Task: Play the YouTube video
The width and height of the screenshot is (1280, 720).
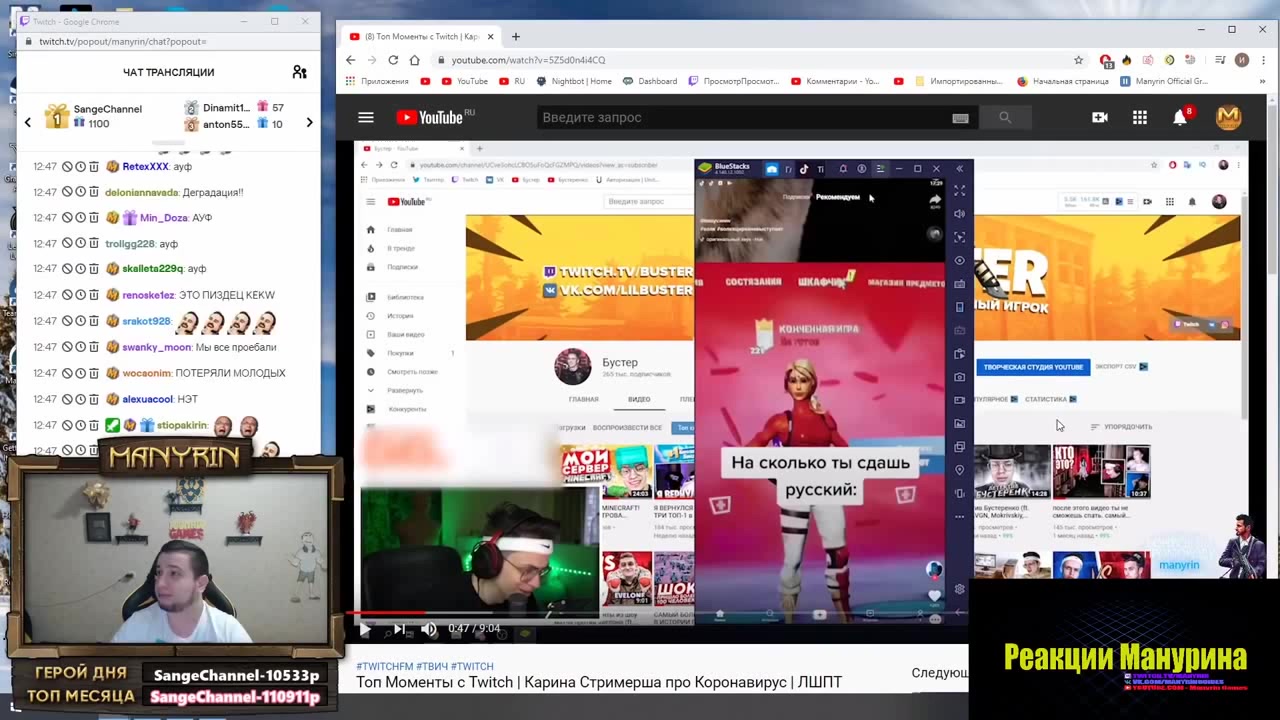Action: 364,629
